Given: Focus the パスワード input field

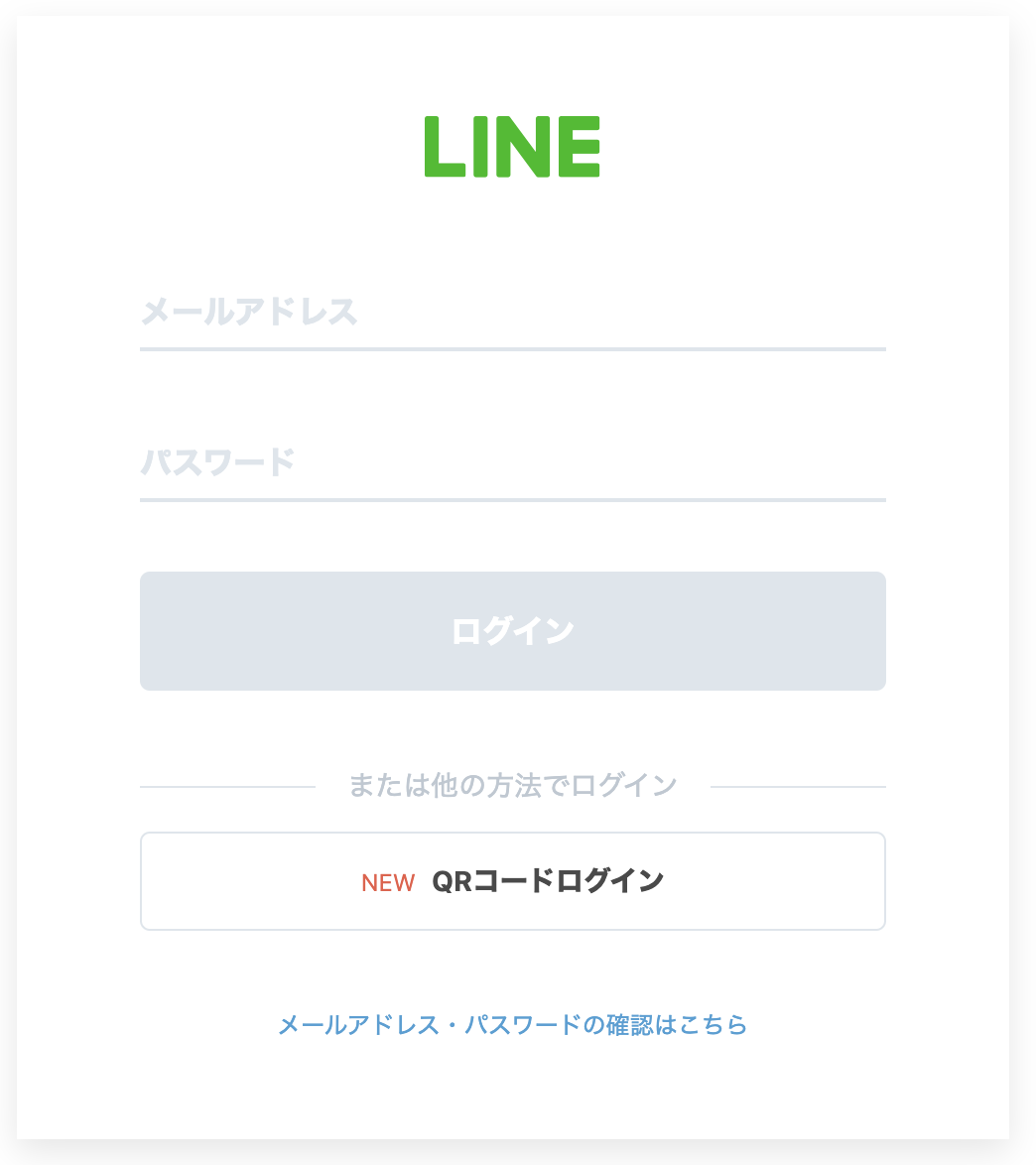Looking at the screenshot, I should pos(512,463).
